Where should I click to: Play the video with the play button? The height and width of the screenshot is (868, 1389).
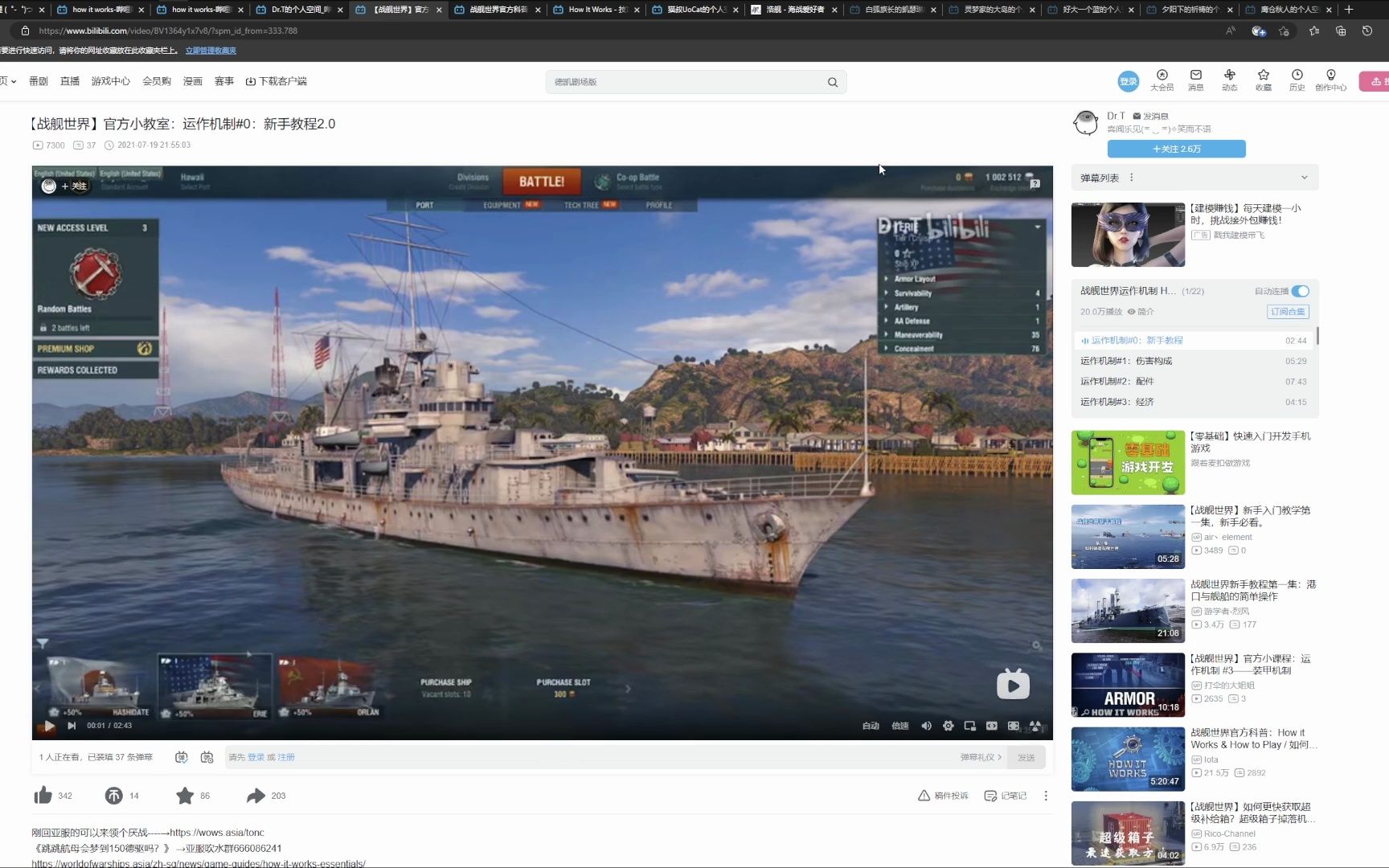49,726
